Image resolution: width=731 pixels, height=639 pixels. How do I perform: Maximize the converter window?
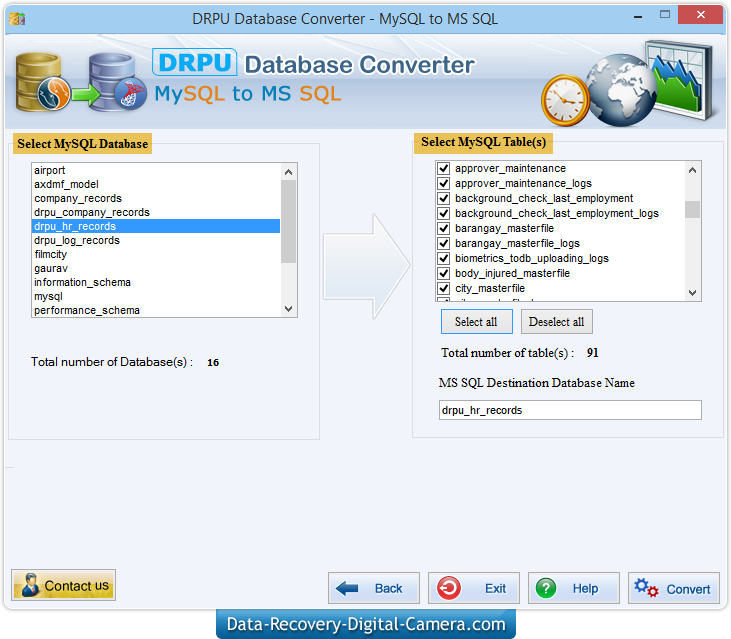click(x=665, y=15)
